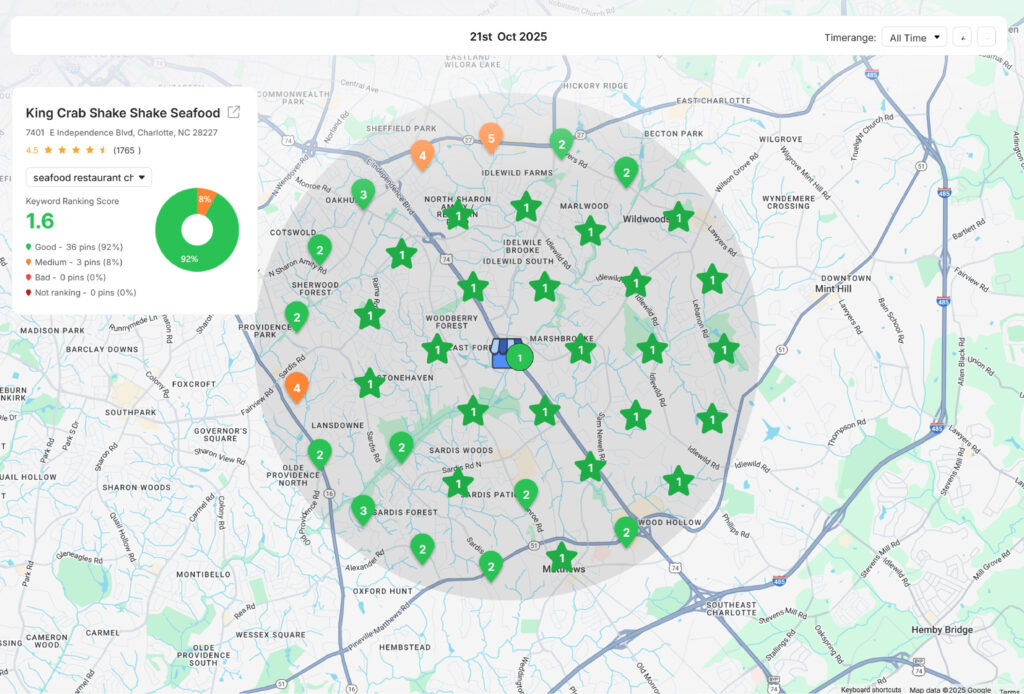Open the All Time timerange dropdown
Image resolution: width=1024 pixels, height=694 pixels.
[x=914, y=37]
